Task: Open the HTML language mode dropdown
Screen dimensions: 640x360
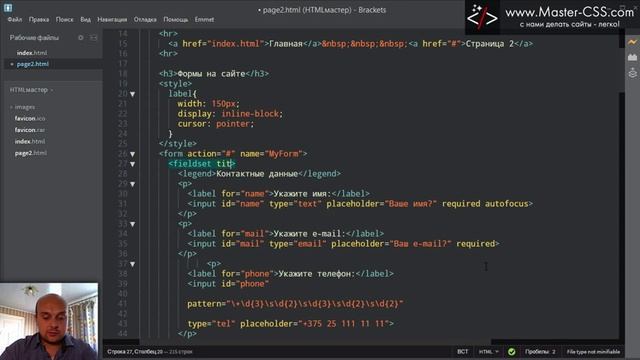Action: (x=489, y=351)
